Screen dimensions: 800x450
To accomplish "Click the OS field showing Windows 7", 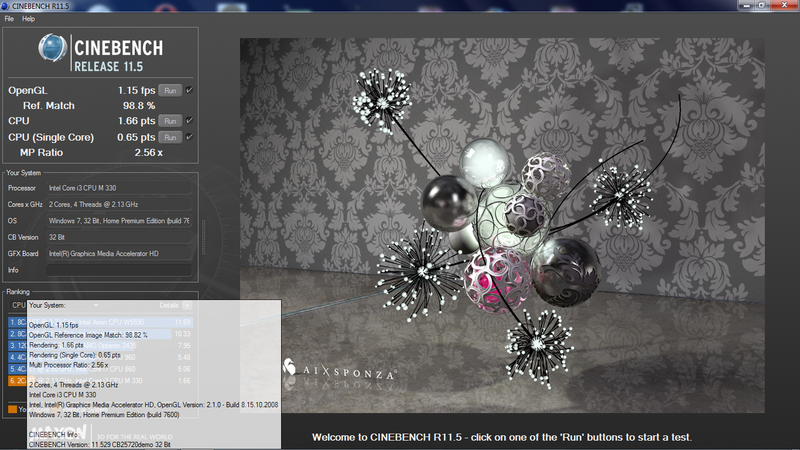I will pos(119,221).
